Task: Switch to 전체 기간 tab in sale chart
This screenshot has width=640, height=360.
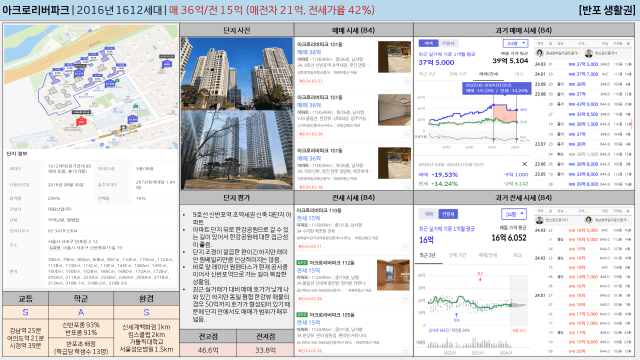Action: (x=458, y=74)
